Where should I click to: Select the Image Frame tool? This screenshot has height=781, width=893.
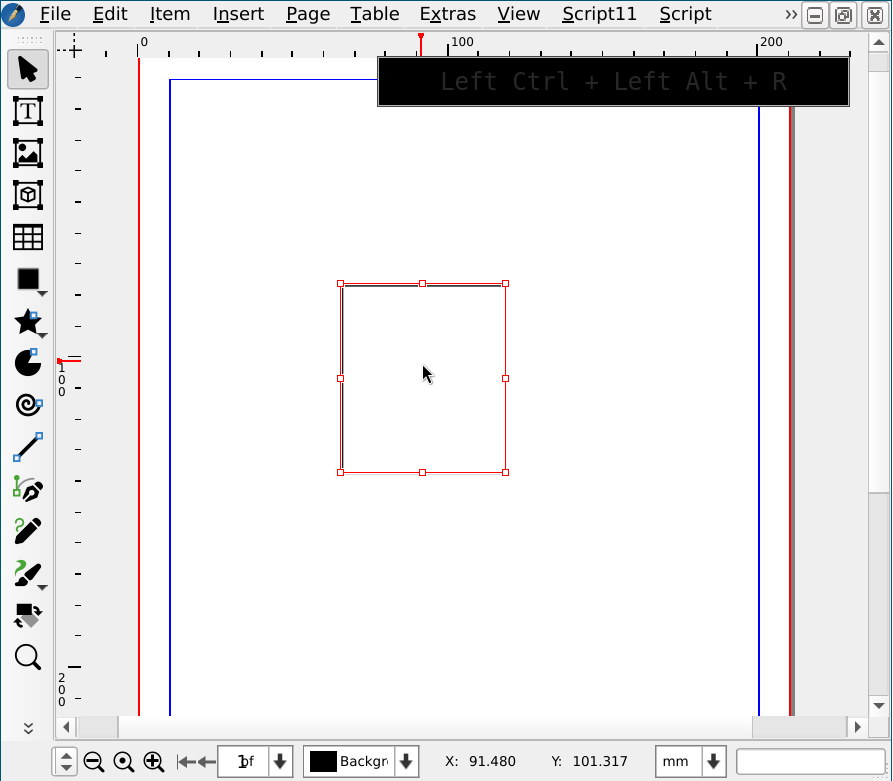27,153
